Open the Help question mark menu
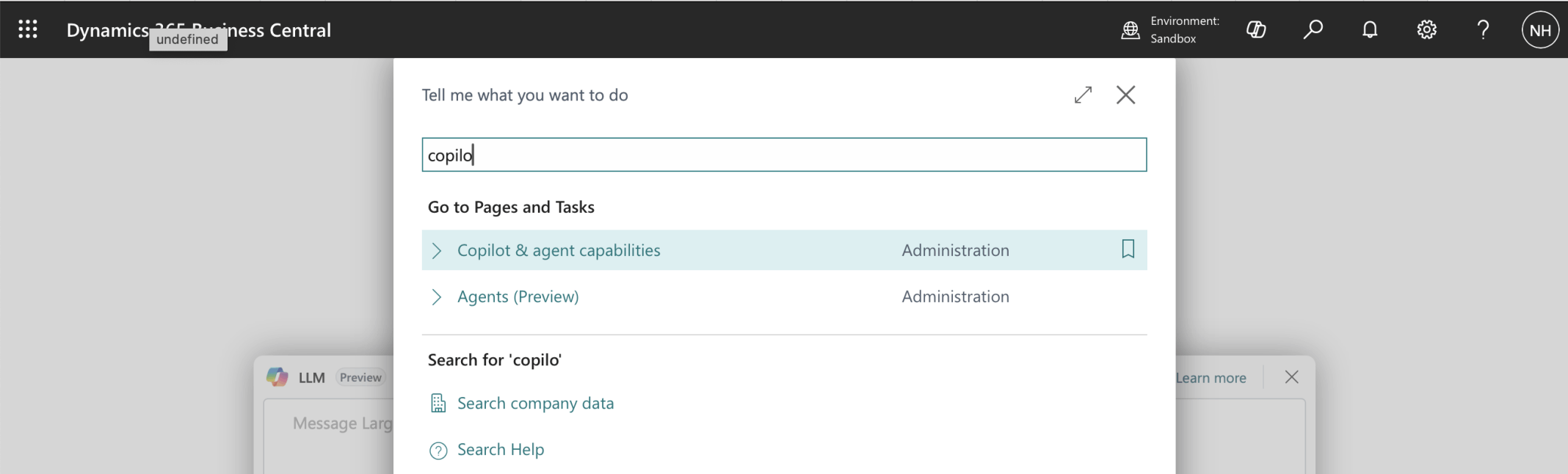 1483,30
